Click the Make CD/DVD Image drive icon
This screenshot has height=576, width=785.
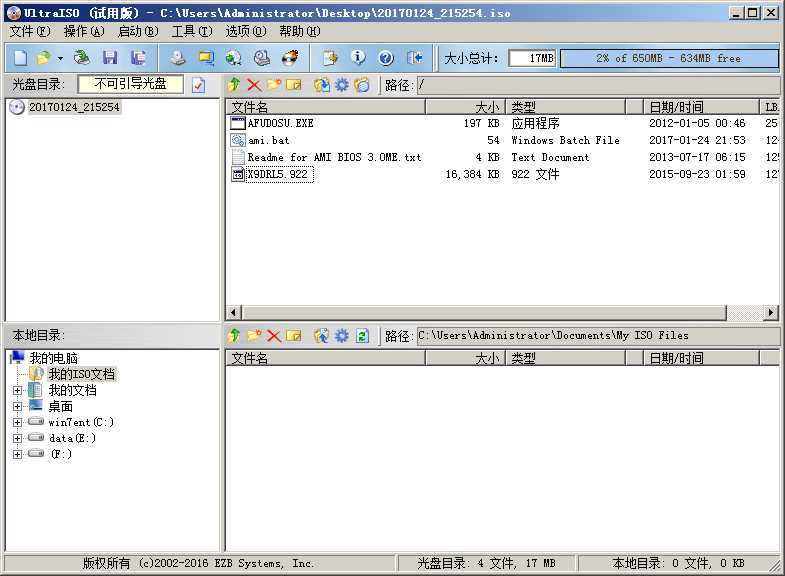(177, 58)
